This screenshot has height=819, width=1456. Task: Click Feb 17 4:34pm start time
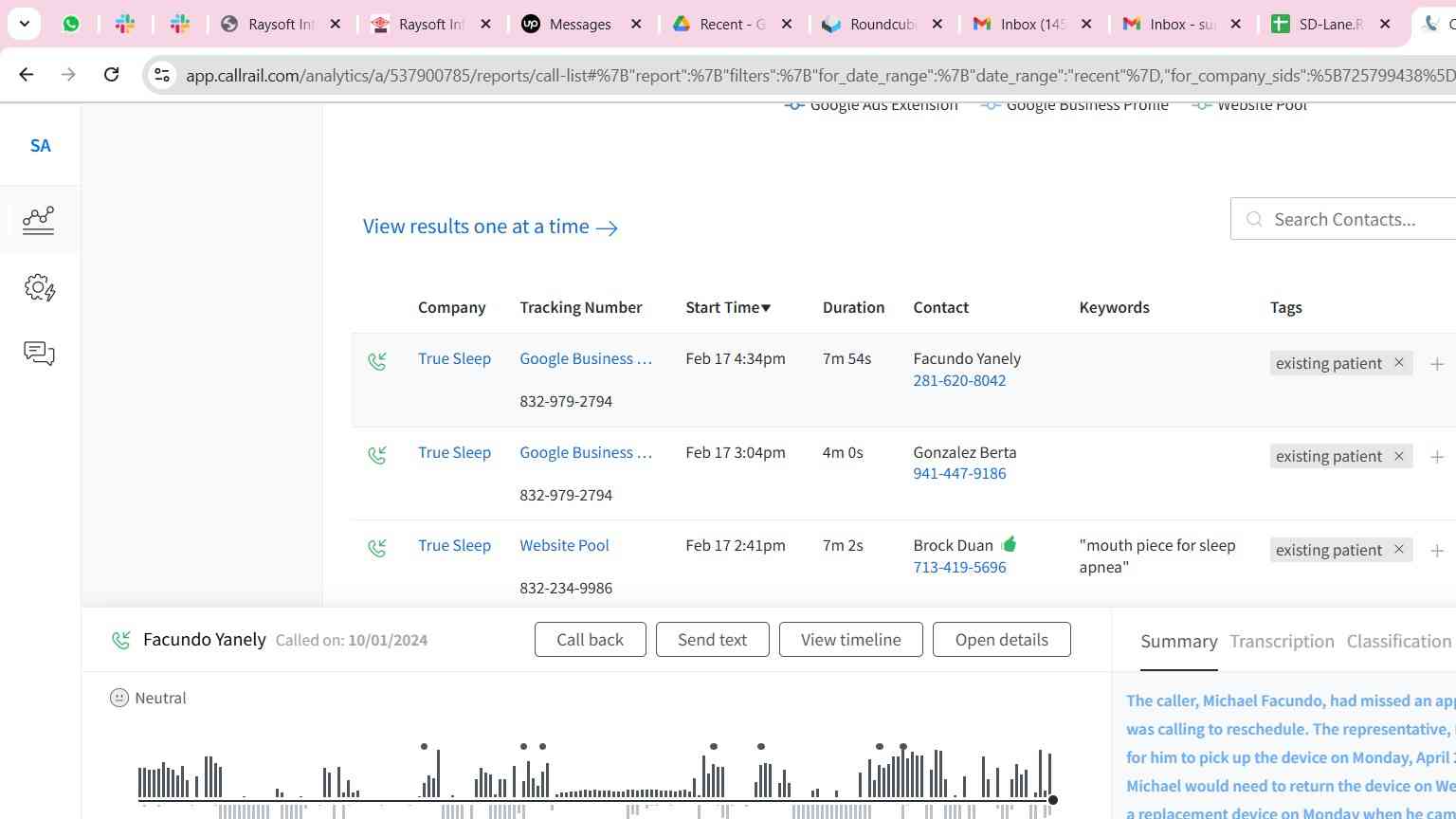click(736, 358)
